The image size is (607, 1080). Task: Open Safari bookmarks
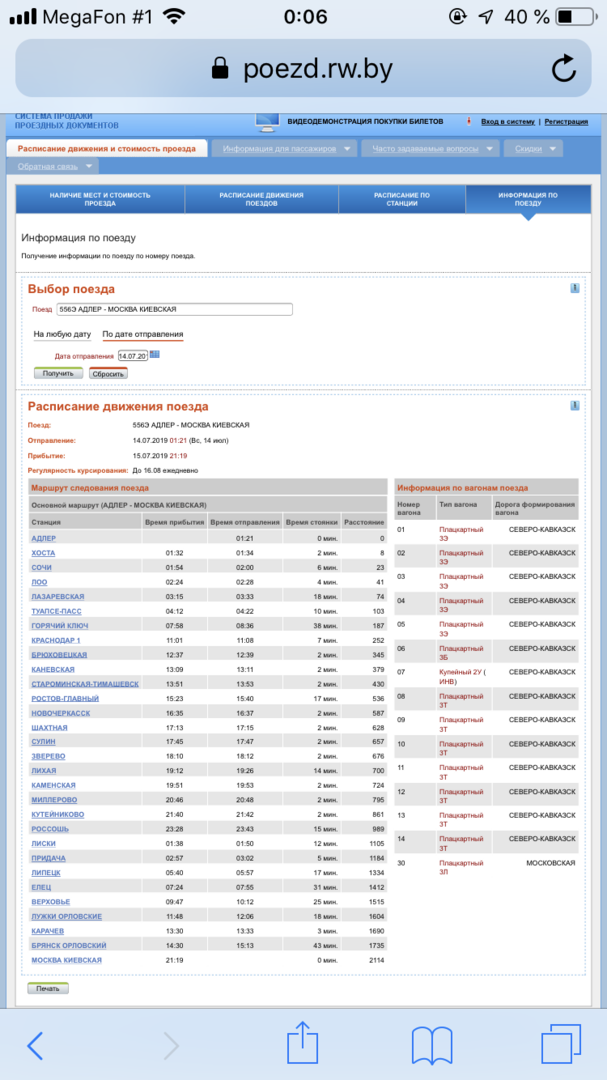tap(432, 1045)
